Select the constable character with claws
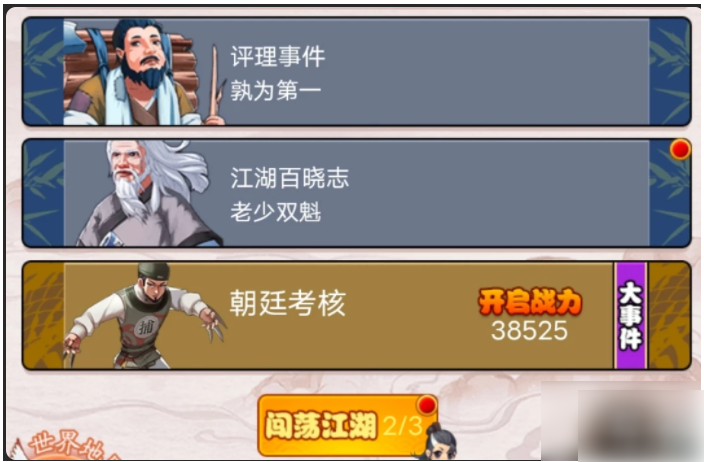Screen dimensions: 704x462 145,316
